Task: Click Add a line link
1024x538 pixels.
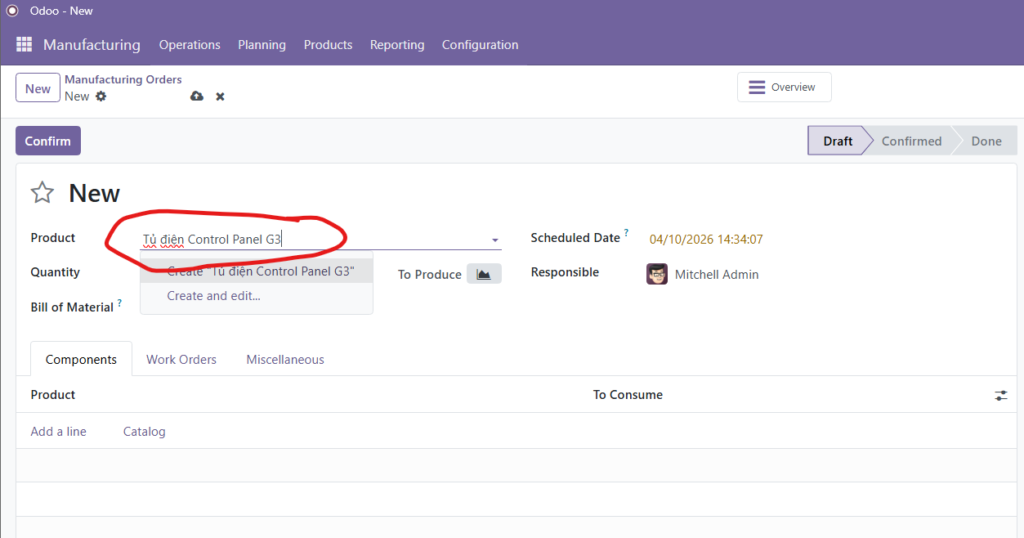Action: click(58, 432)
